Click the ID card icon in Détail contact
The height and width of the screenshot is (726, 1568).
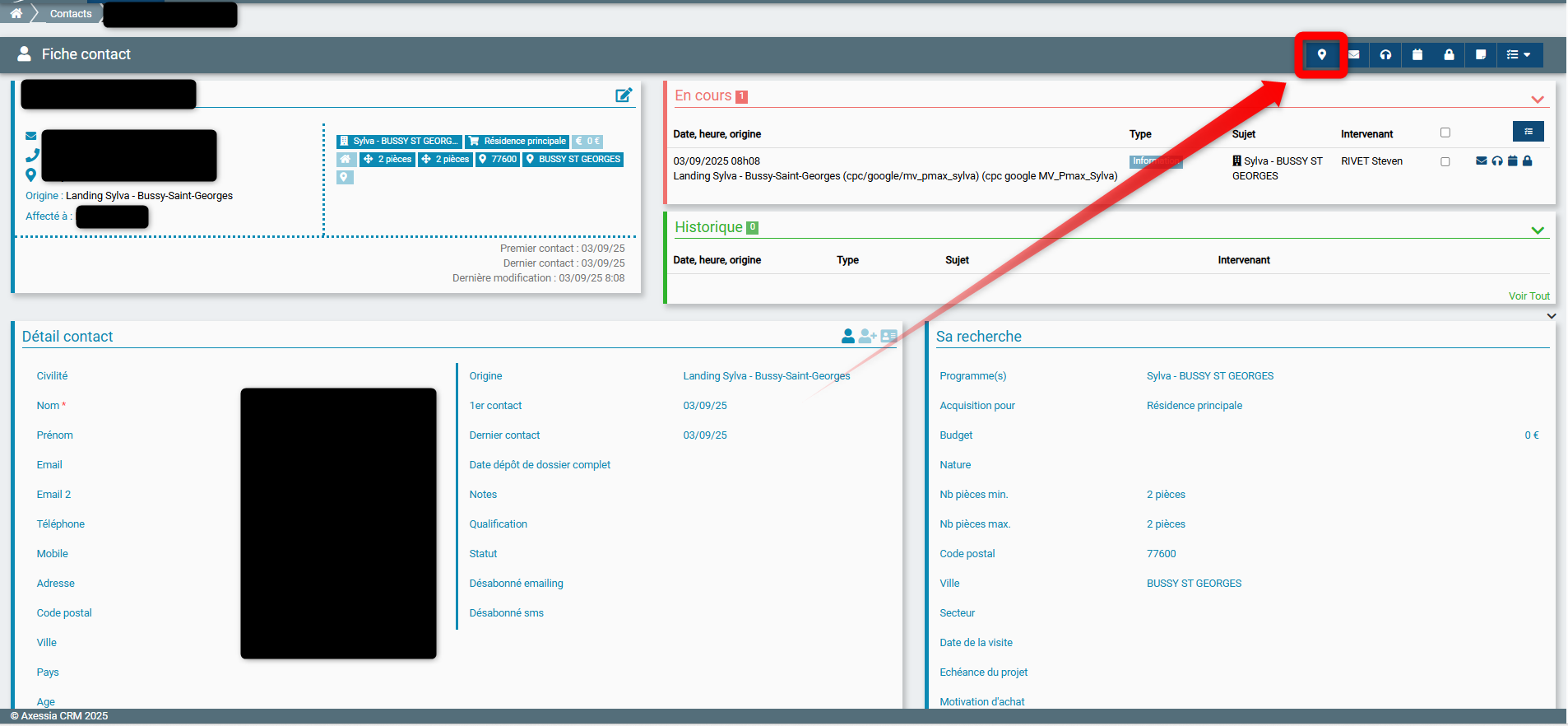point(888,336)
